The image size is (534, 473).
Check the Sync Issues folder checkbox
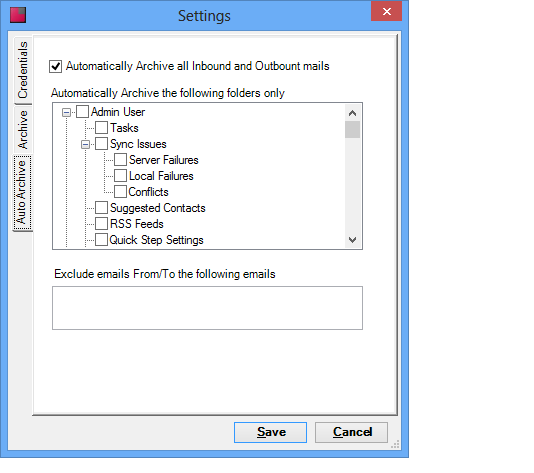pos(101,144)
